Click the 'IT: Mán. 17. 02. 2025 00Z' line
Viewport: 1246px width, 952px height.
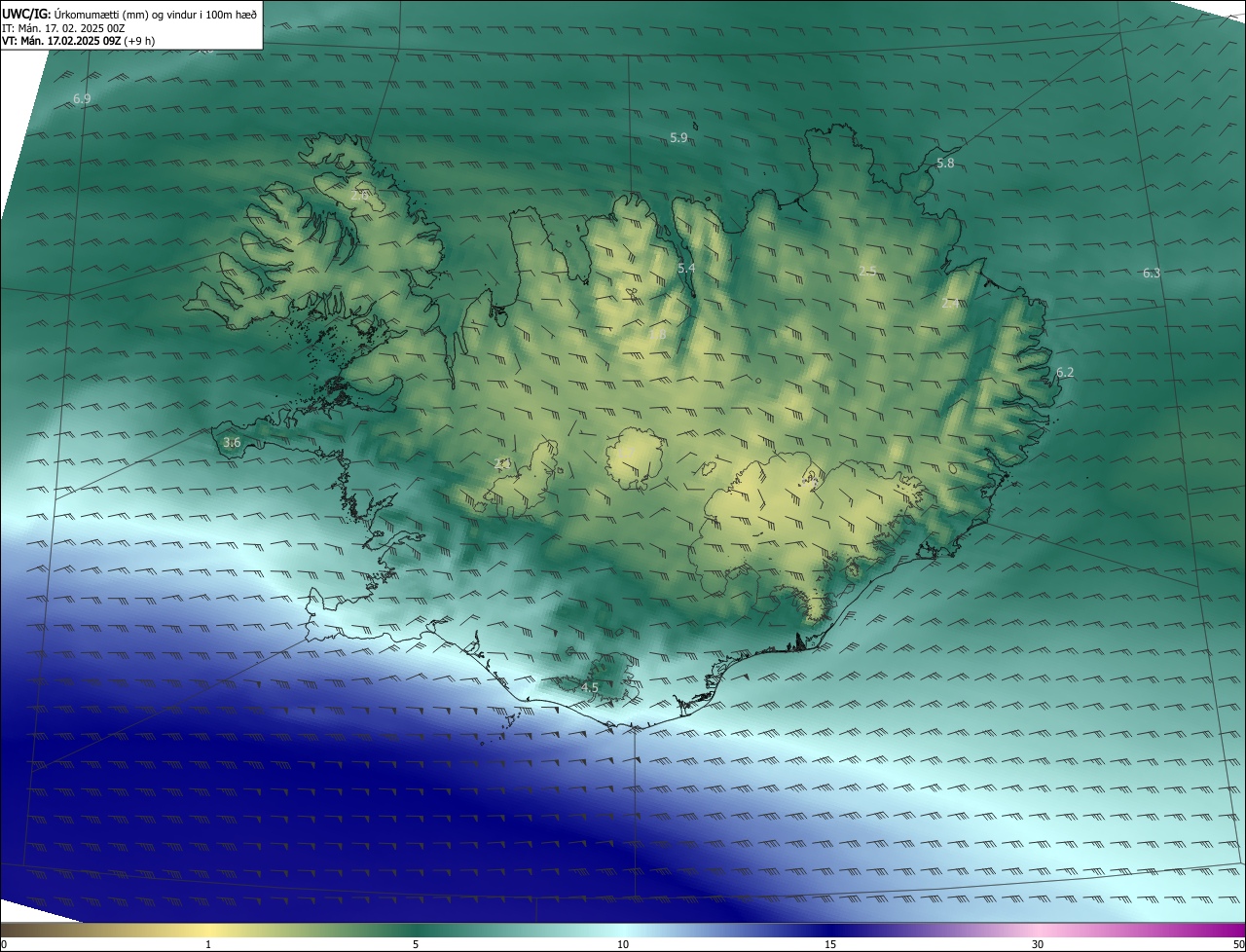(x=63, y=27)
